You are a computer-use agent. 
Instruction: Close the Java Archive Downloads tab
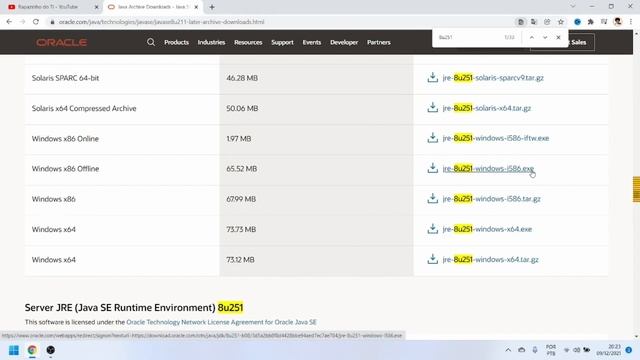point(196,7)
